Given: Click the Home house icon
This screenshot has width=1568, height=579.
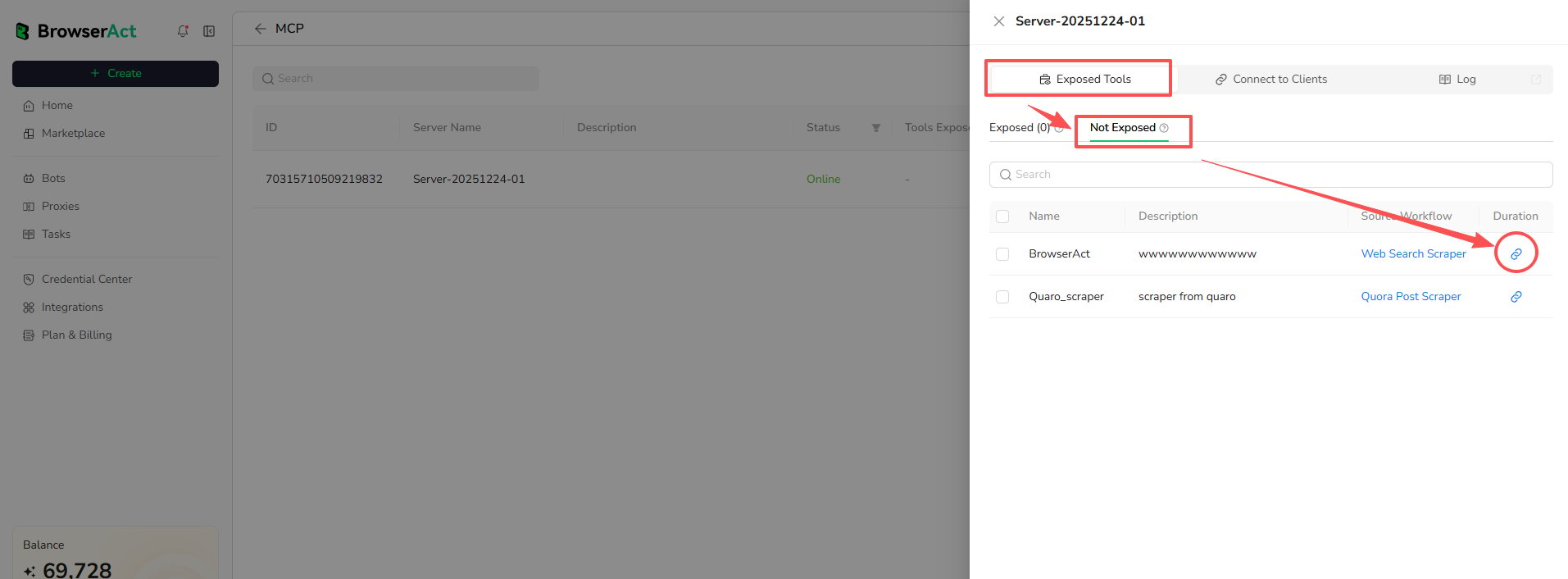Looking at the screenshot, I should click(29, 106).
